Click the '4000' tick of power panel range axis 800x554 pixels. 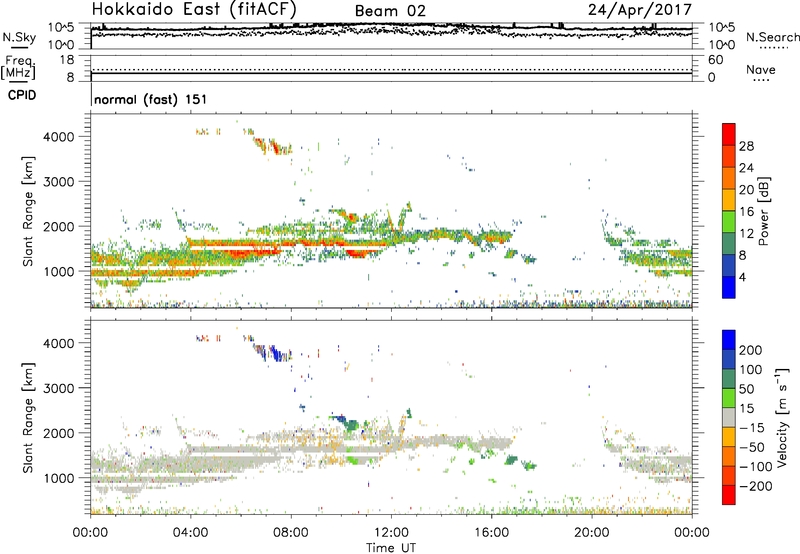(58, 137)
